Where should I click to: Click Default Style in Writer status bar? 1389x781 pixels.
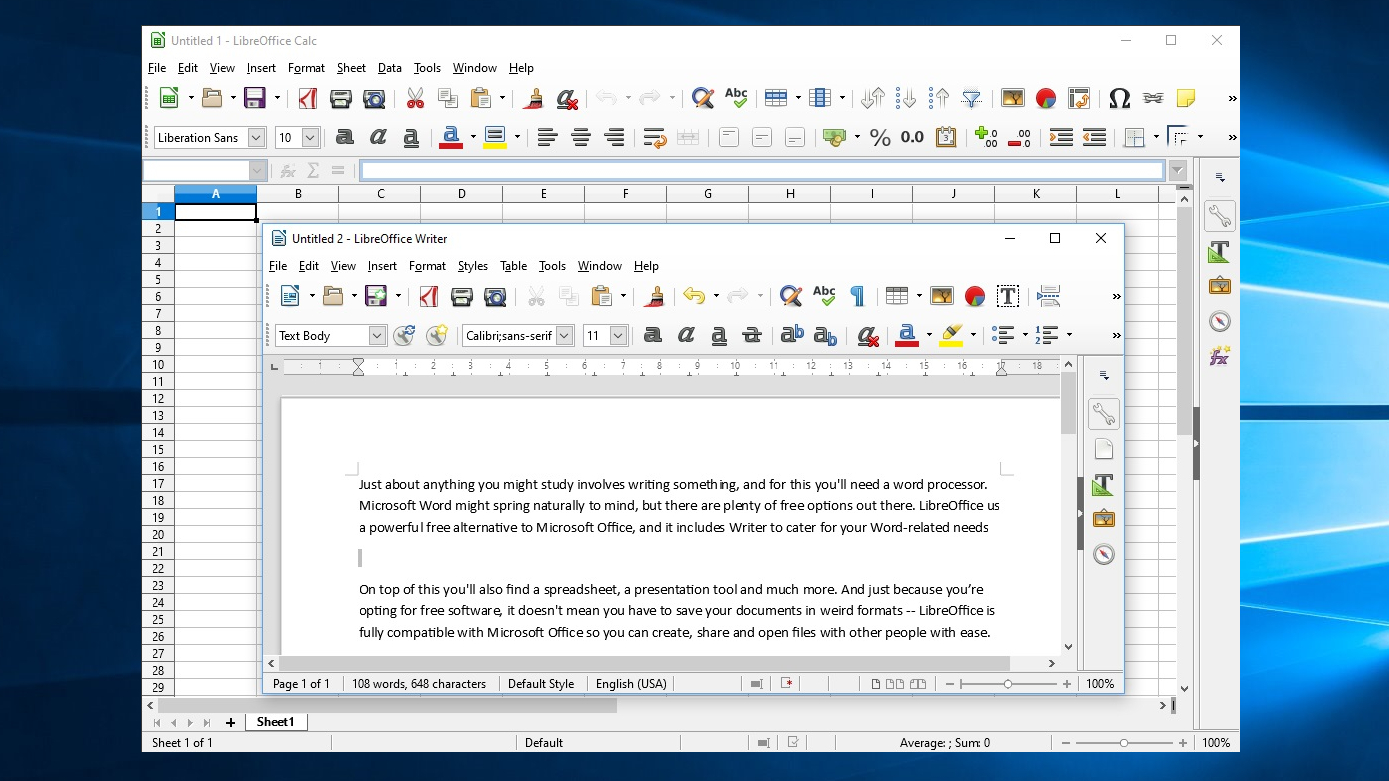541,684
